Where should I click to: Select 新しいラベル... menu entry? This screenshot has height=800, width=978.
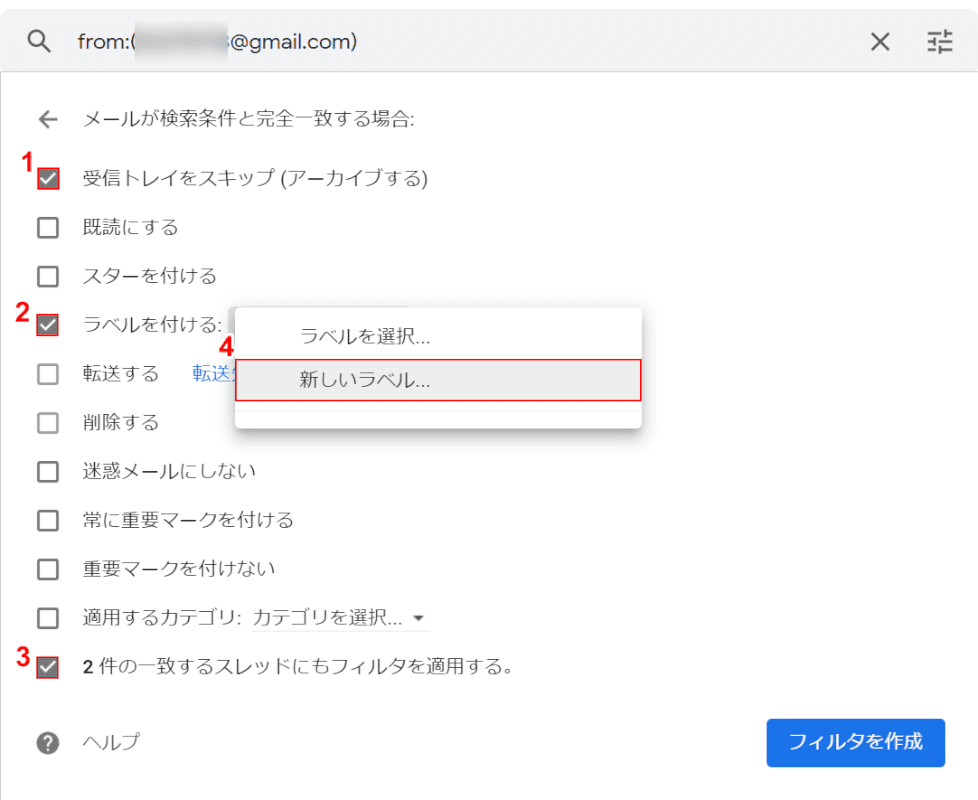tap(438, 380)
